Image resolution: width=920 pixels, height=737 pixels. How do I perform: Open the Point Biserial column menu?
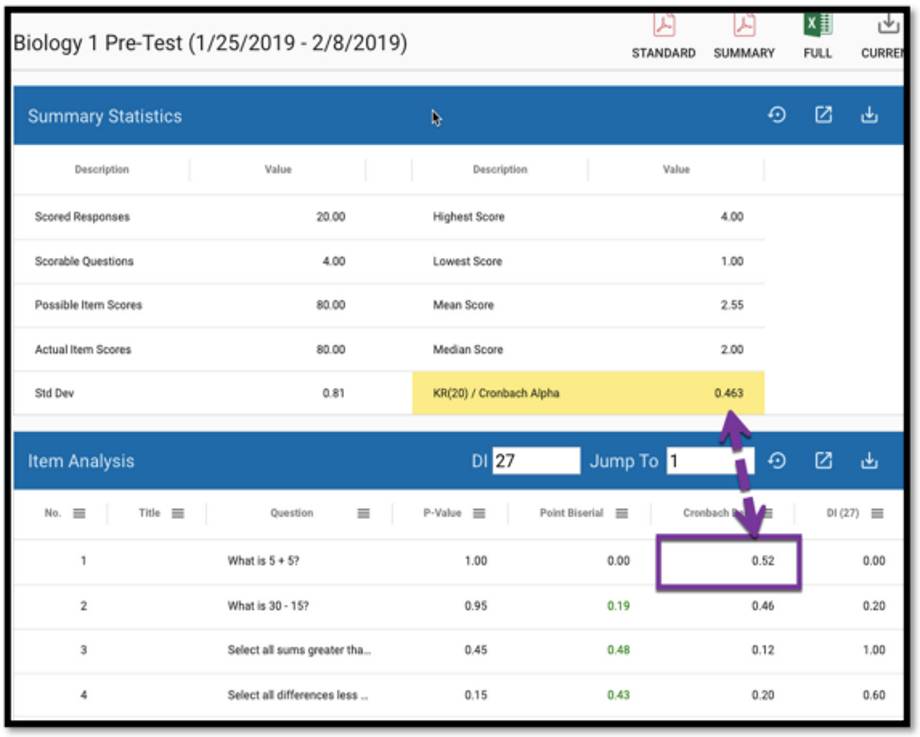tap(622, 514)
